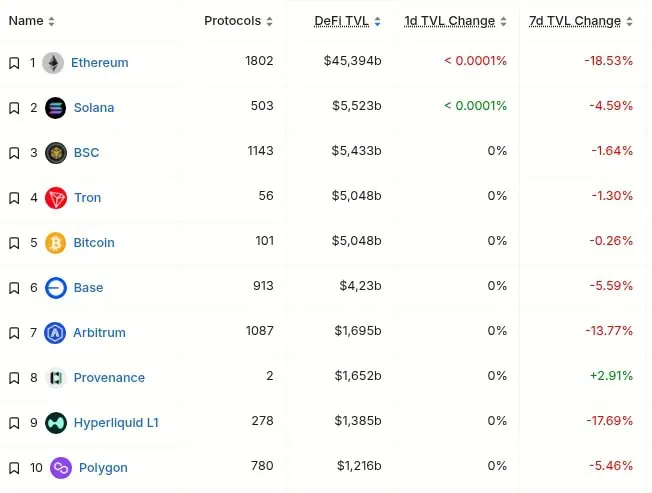Open the Provenance chain link

109,377
